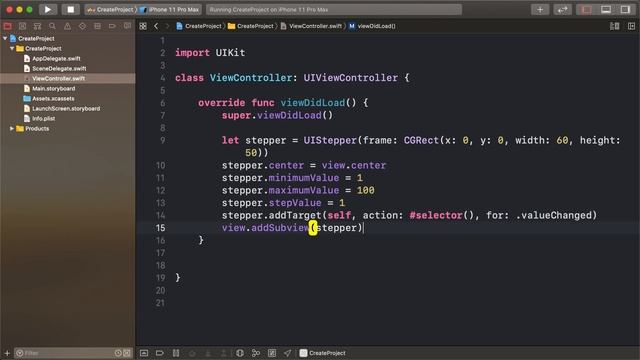Step out in debug bar
Viewport: 640px width, 360px height.
224,353
